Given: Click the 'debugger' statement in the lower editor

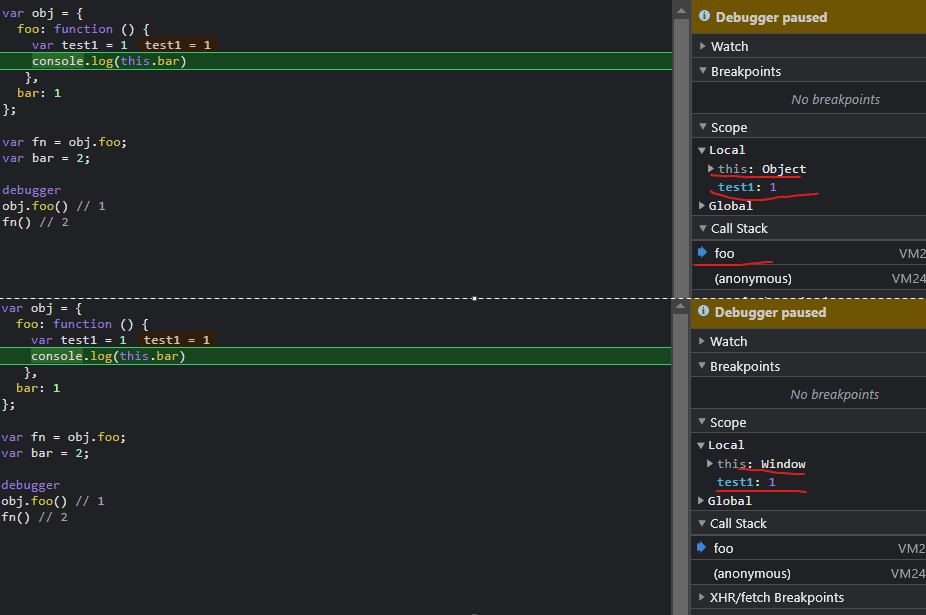Looking at the screenshot, I should click(31, 485).
